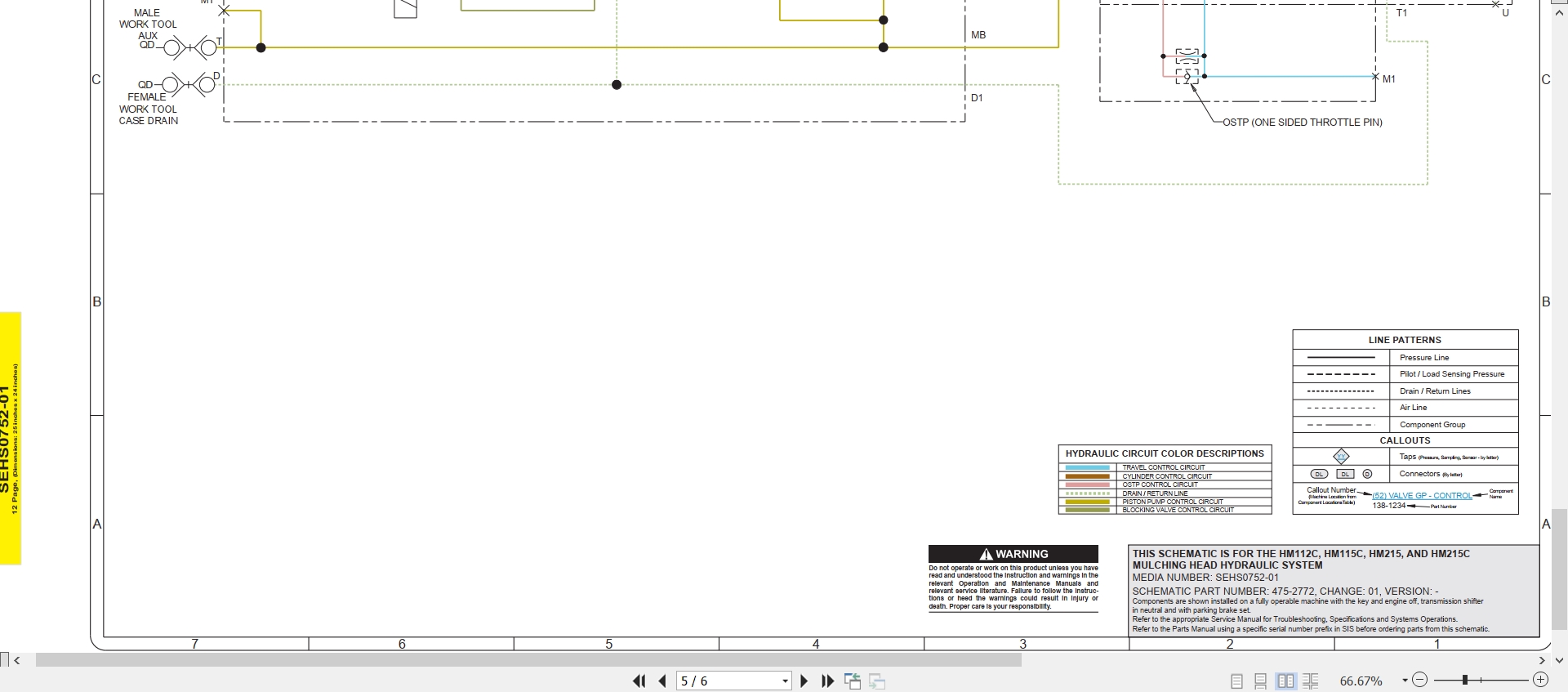Zoom out with the minus button
This screenshot has height=692, width=1568.
(x=1419, y=680)
